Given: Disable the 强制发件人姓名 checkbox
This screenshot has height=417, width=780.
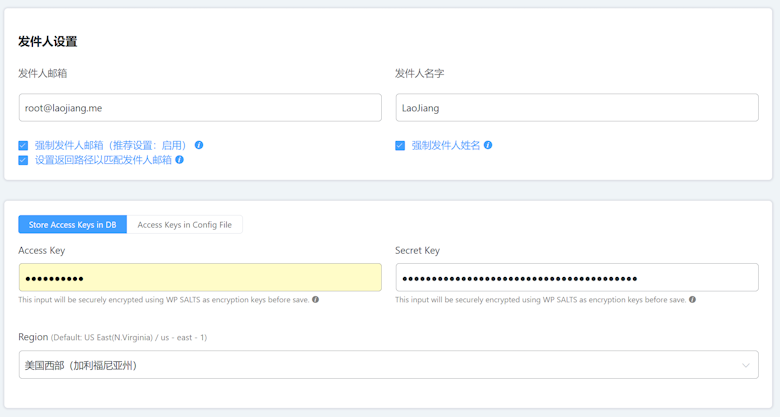Looking at the screenshot, I should point(400,146).
